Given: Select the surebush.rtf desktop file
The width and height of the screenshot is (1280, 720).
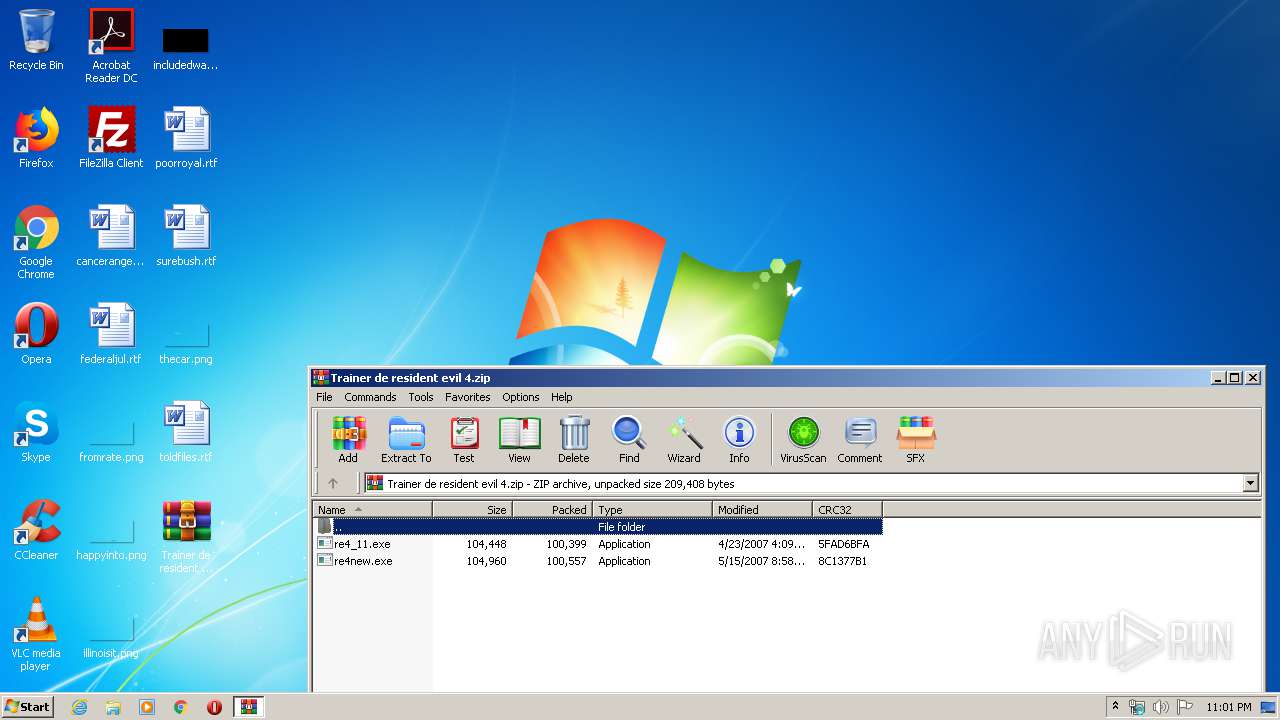Looking at the screenshot, I should [186, 236].
